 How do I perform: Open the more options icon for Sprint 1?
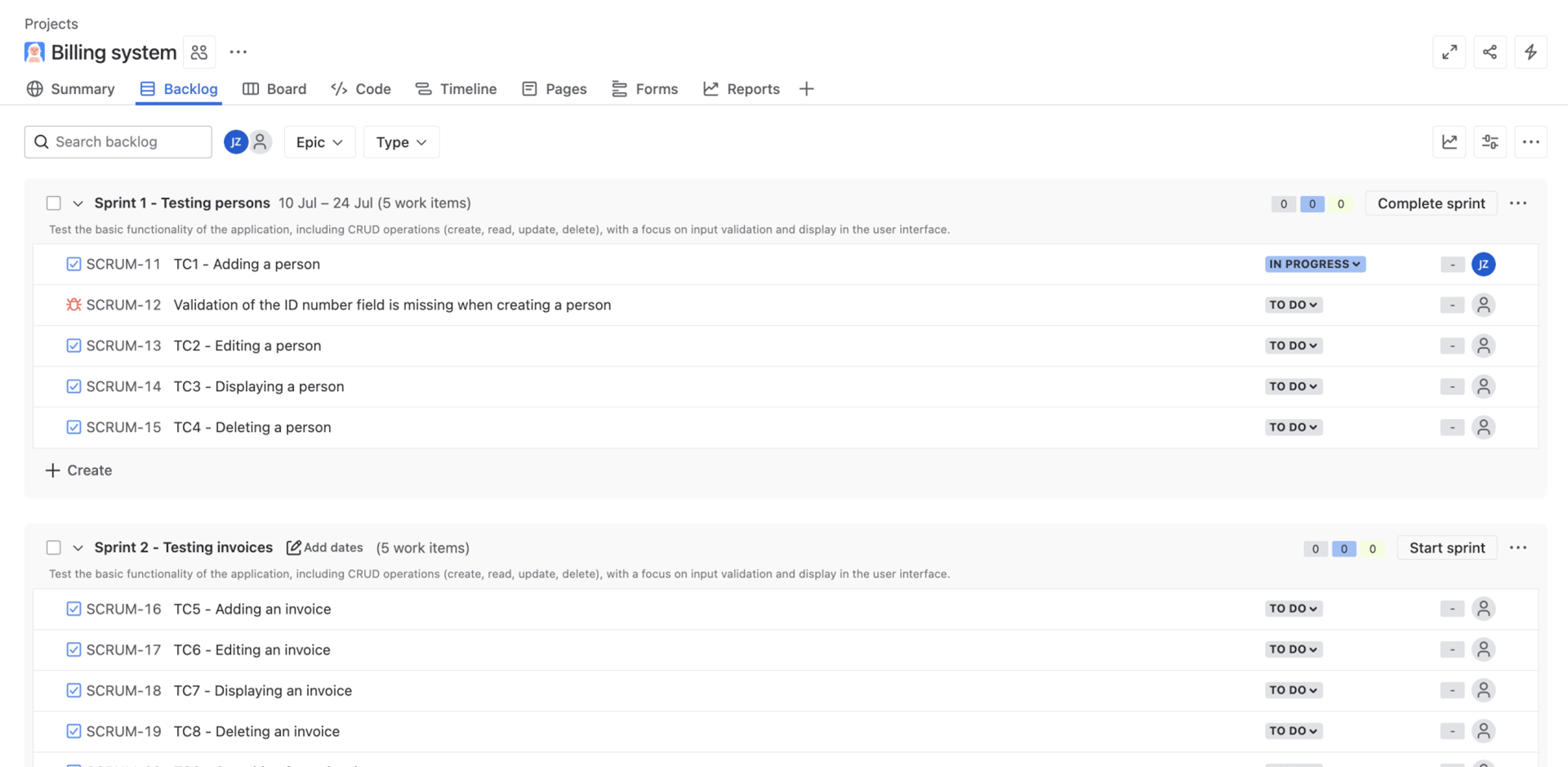coord(1519,203)
